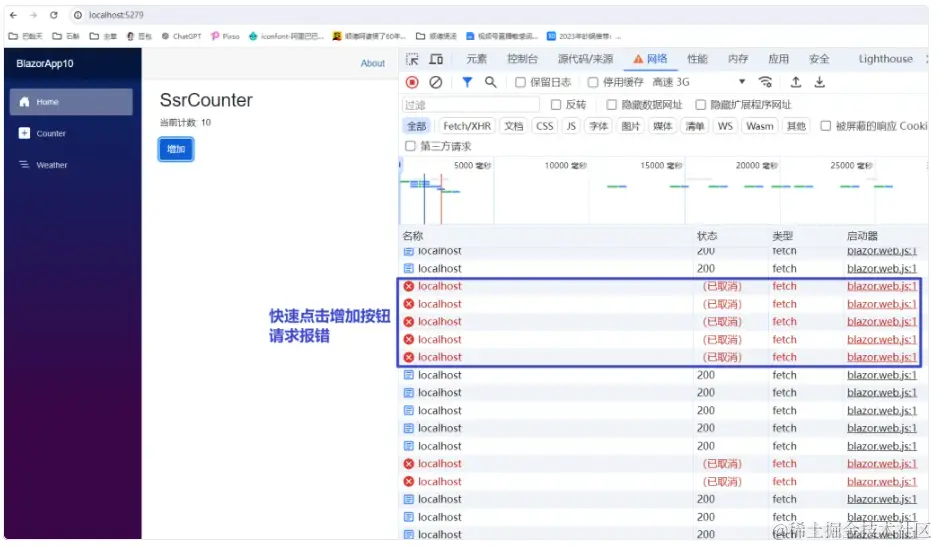Stop recording network log (red record icon)
This screenshot has width=938, height=547.
click(412, 82)
